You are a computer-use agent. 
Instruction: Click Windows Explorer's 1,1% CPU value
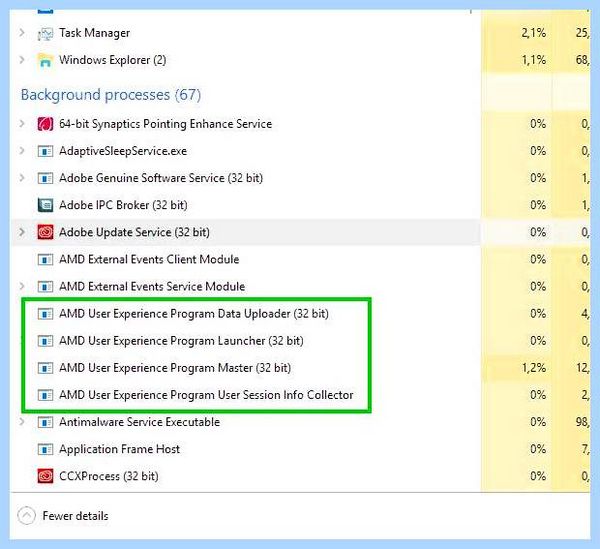pos(533,60)
